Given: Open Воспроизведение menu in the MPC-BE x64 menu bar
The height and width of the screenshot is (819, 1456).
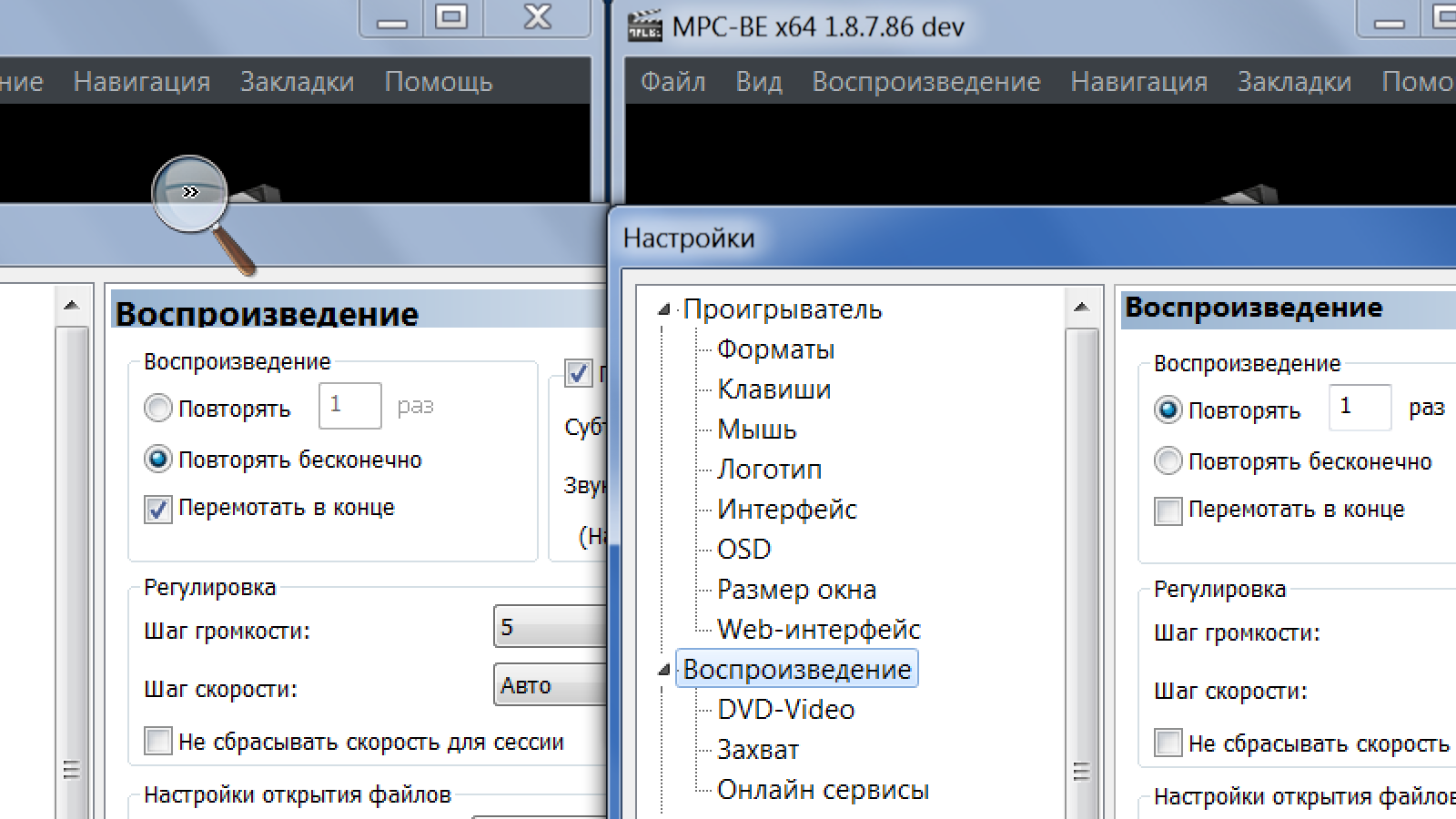Looking at the screenshot, I should click(925, 82).
